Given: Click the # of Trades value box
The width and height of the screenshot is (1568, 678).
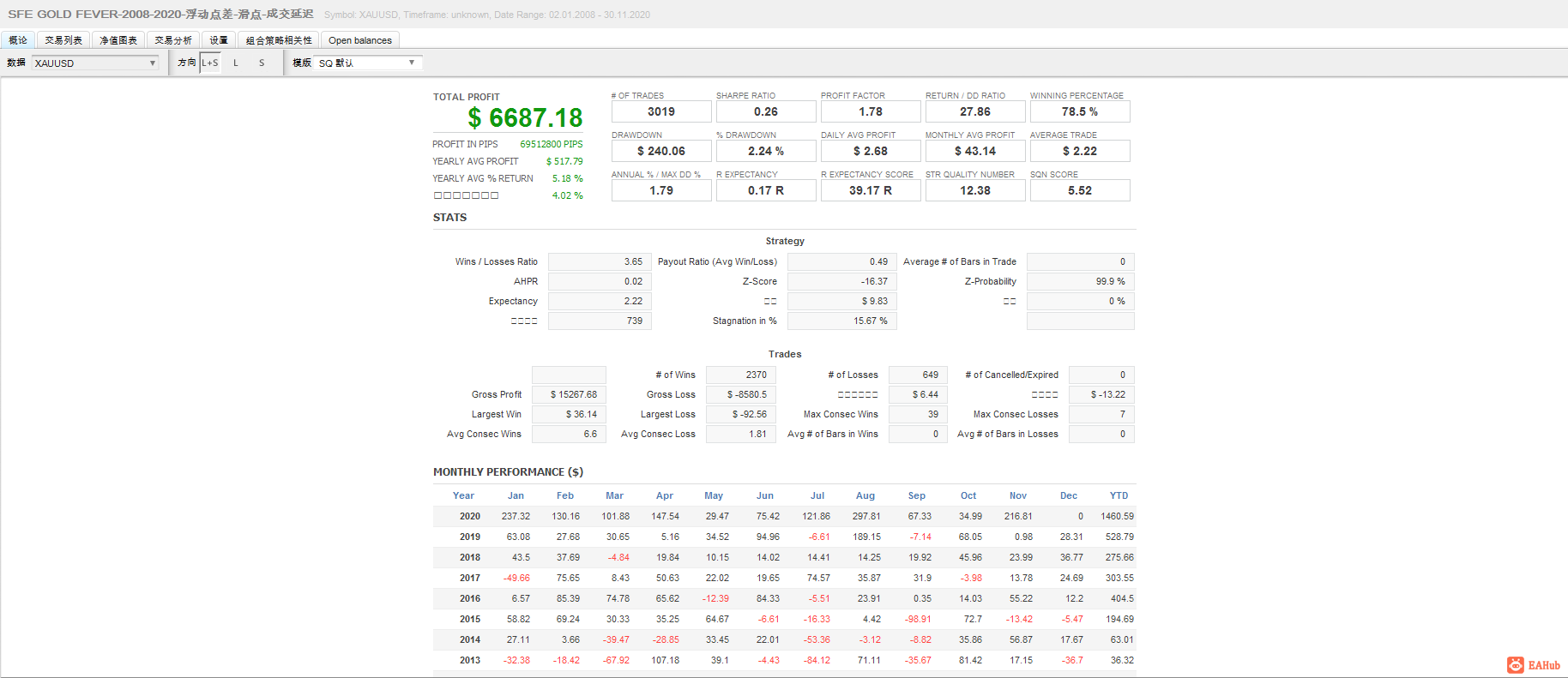Looking at the screenshot, I should point(661,111).
